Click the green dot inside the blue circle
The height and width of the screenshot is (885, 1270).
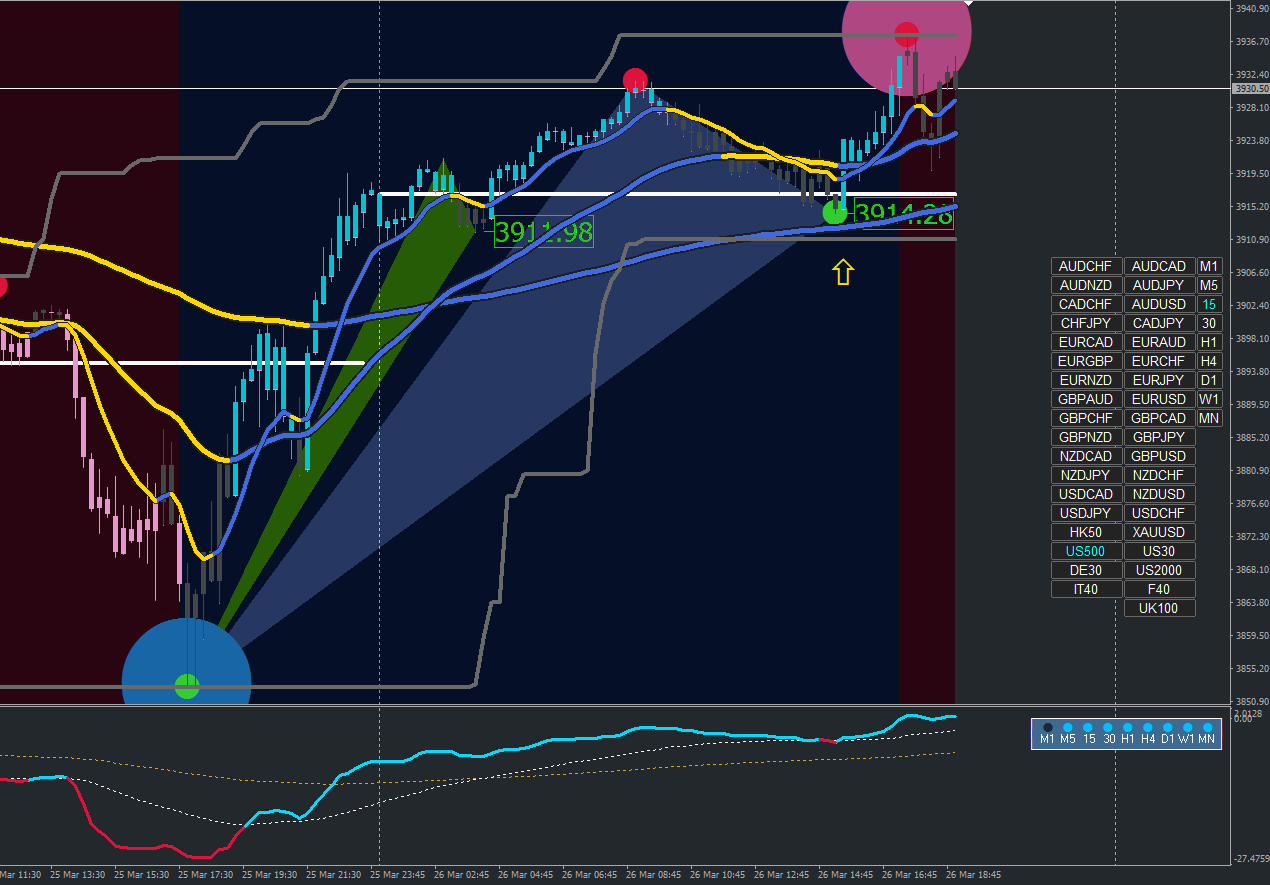tap(187, 686)
